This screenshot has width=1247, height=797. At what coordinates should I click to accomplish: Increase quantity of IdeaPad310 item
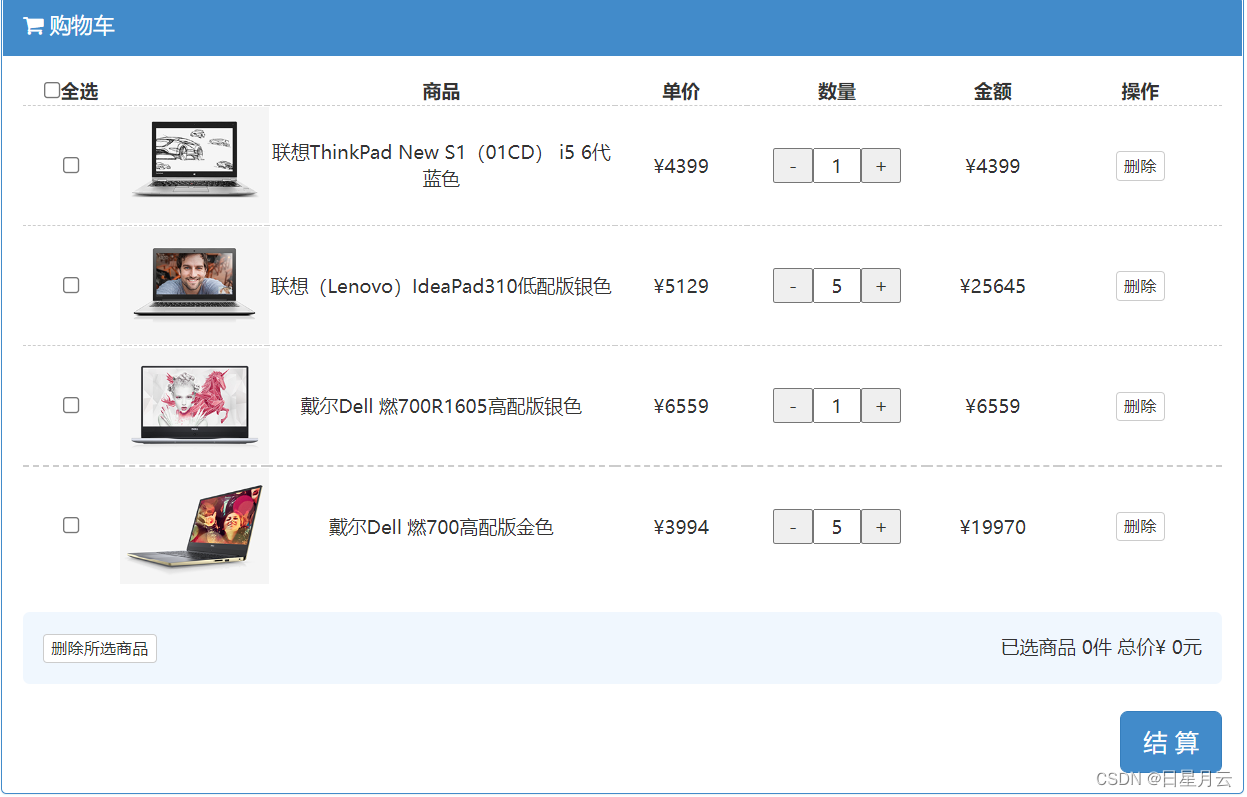point(881,286)
